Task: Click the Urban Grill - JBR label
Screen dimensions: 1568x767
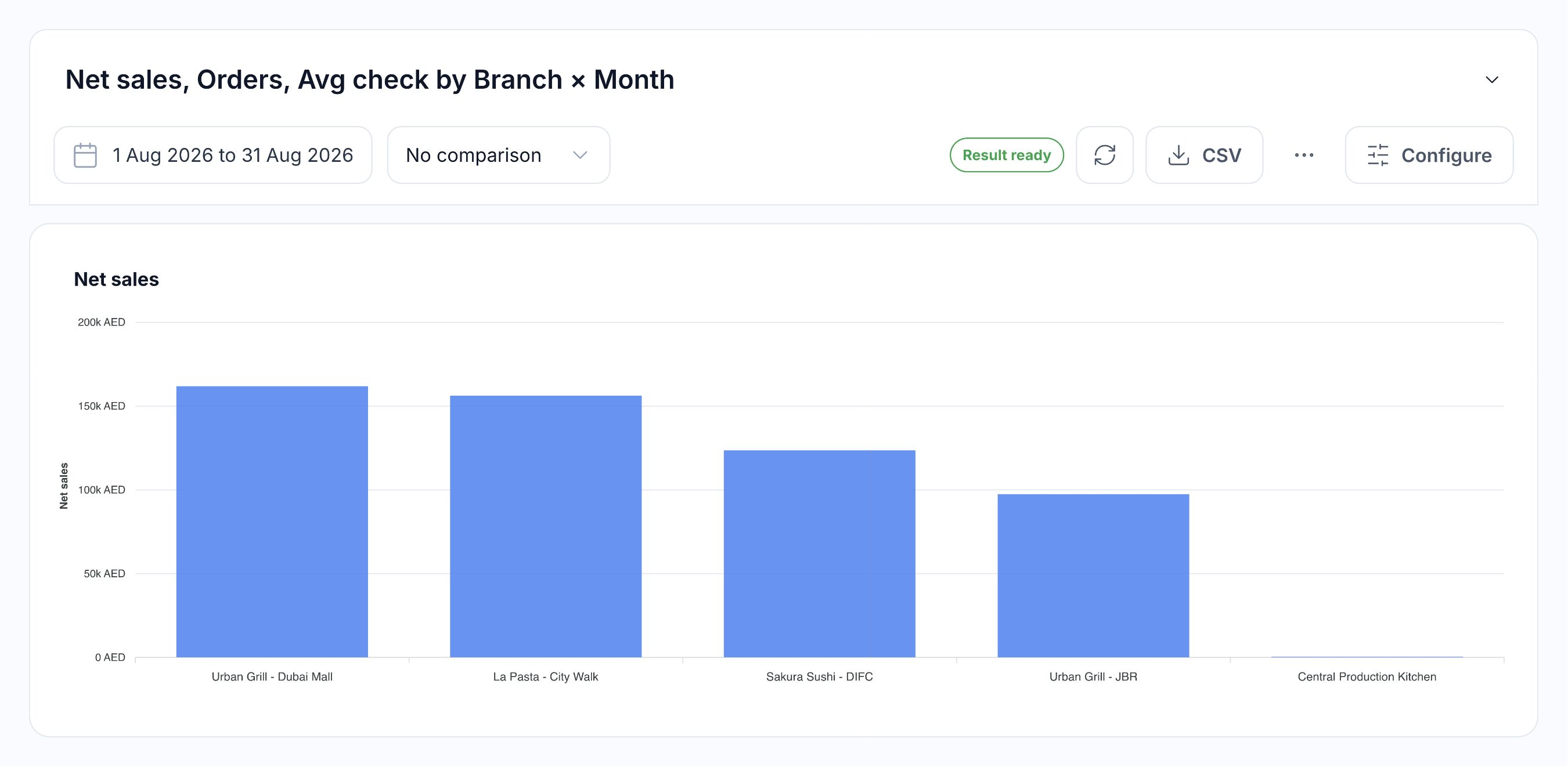Action: pos(1093,677)
